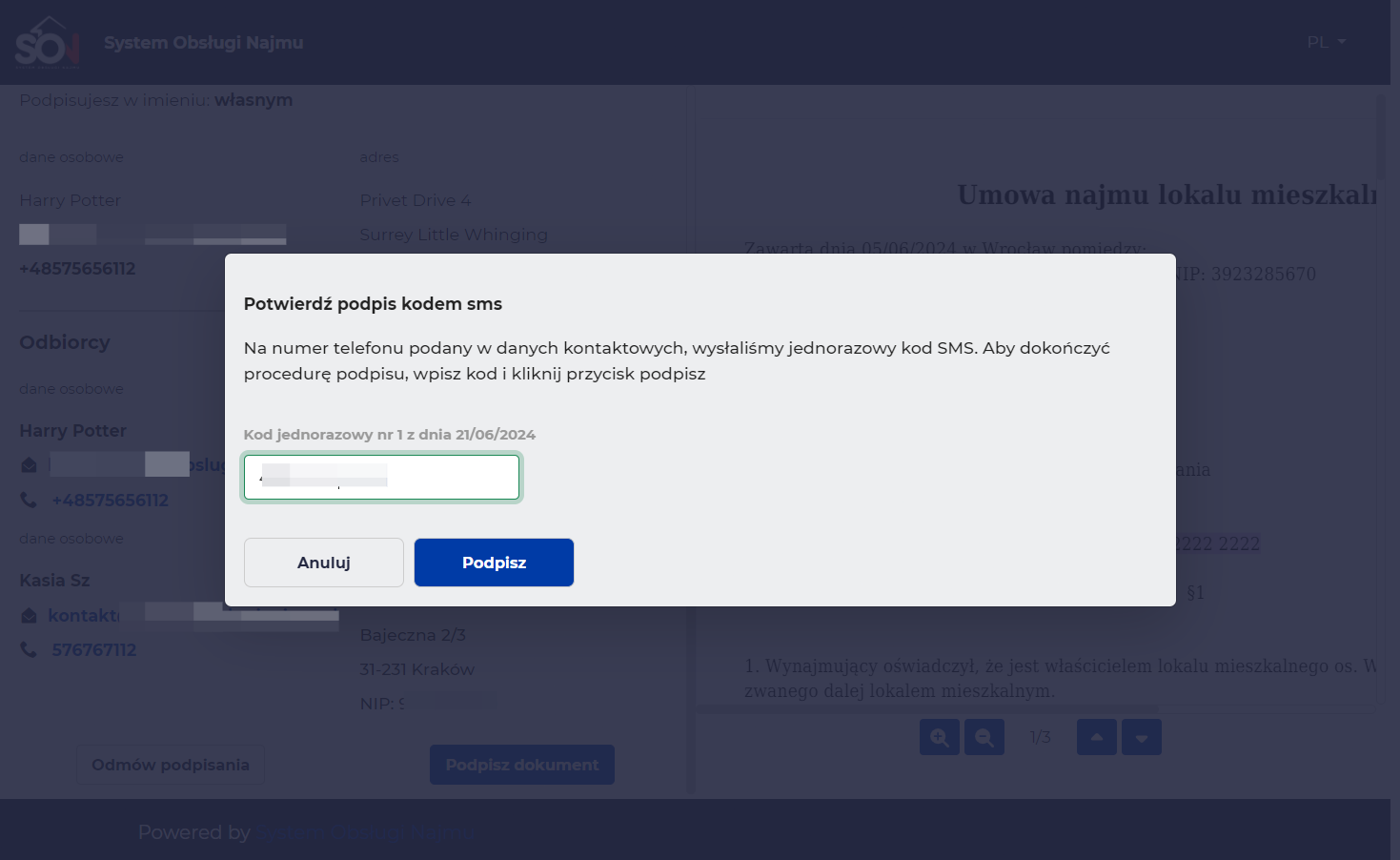Image resolution: width=1400 pixels, height=860 pixels.
Task: Click the address line Privet Drive 4
Action: point(416,200)
